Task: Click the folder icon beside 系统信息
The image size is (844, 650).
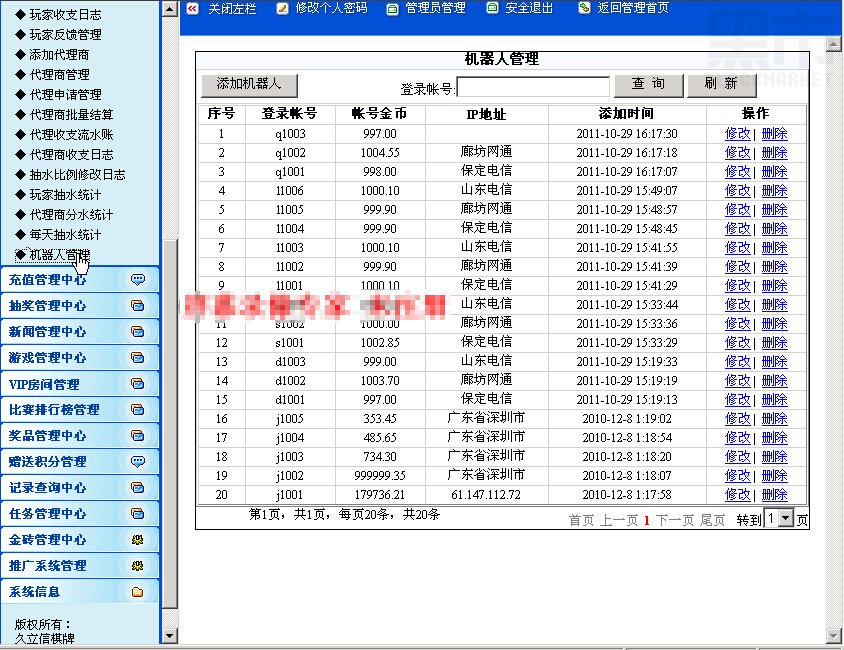Action: tap(138, 592)
